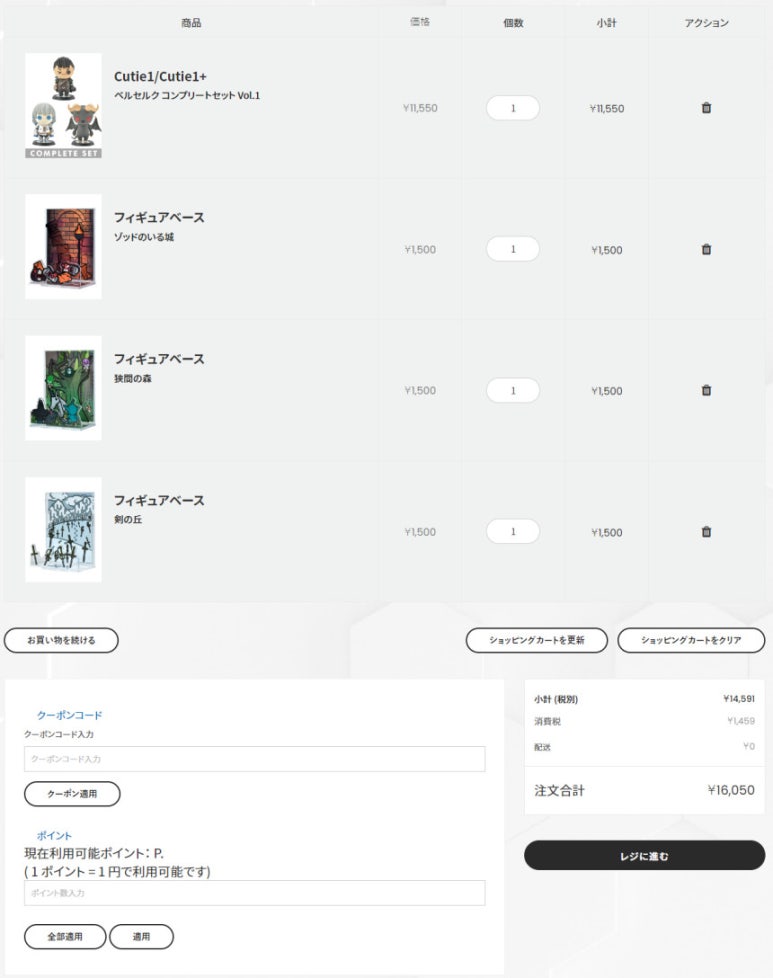Proceed to checkout with レジに進む
773x978 pixels.
[644, 855]
